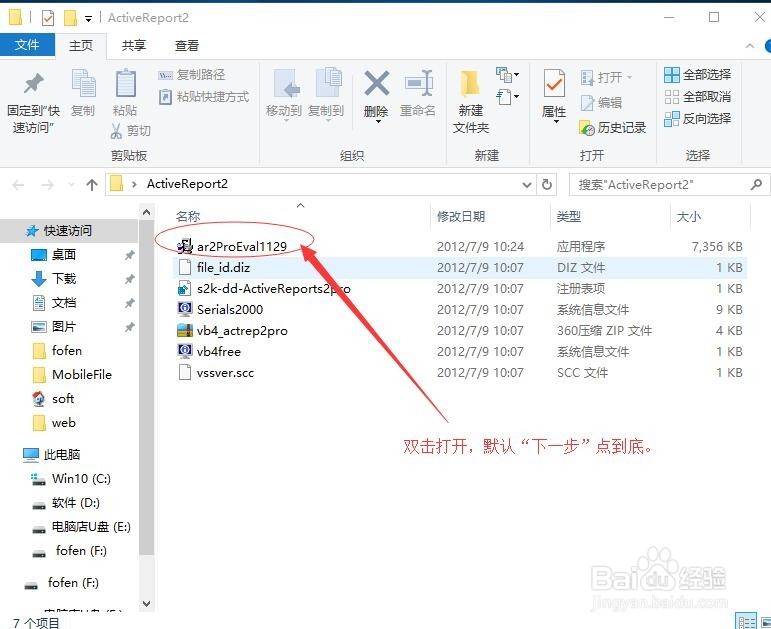Click the Cut (剪切) scissors icon
This screenshot has height=629, width=771.
117,131
